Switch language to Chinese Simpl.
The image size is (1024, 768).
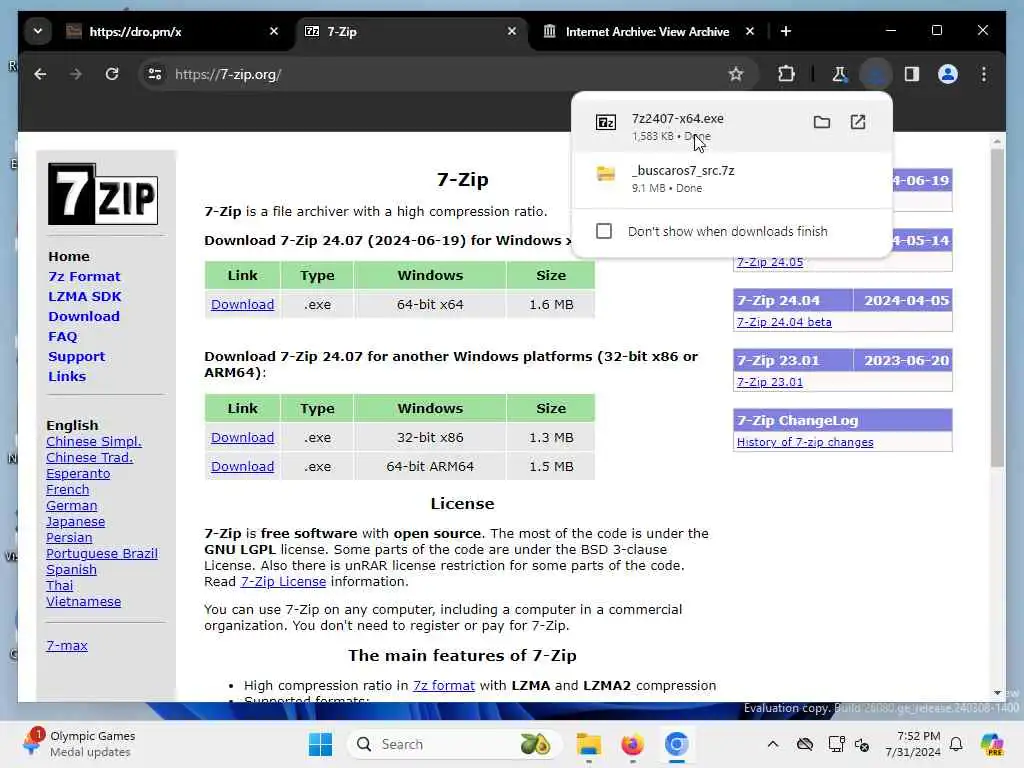click(93, 441)
